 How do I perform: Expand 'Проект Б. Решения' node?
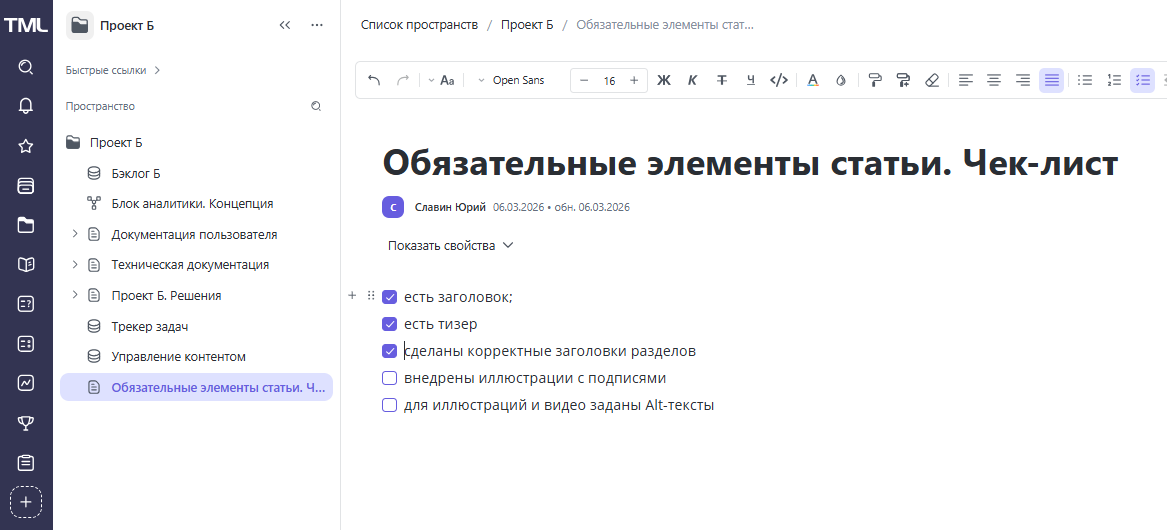point(74,295)
